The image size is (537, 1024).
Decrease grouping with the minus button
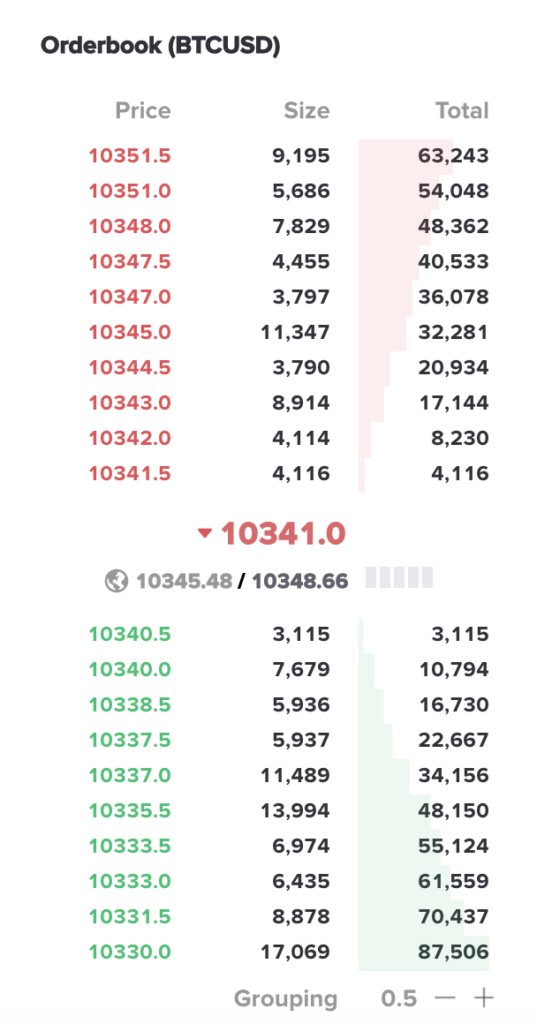pos(445,999)
